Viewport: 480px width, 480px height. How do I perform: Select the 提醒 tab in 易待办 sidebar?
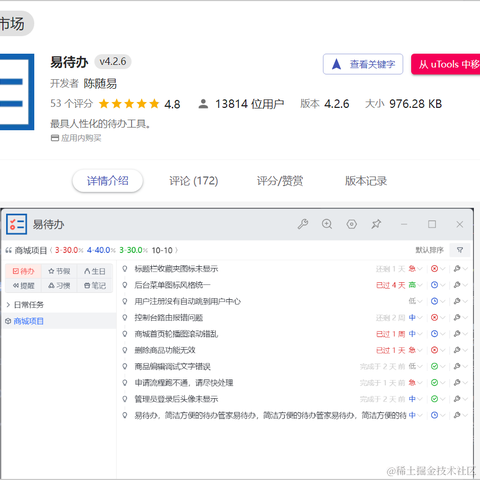click(23, 286)
